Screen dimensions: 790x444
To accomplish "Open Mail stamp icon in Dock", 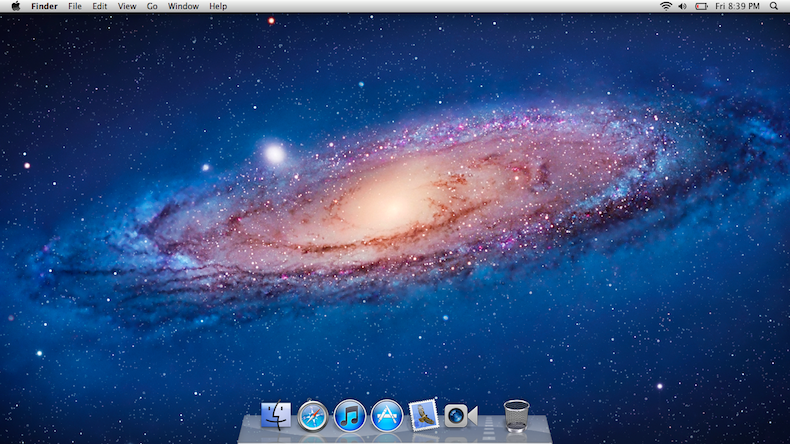I will [423, 416].
